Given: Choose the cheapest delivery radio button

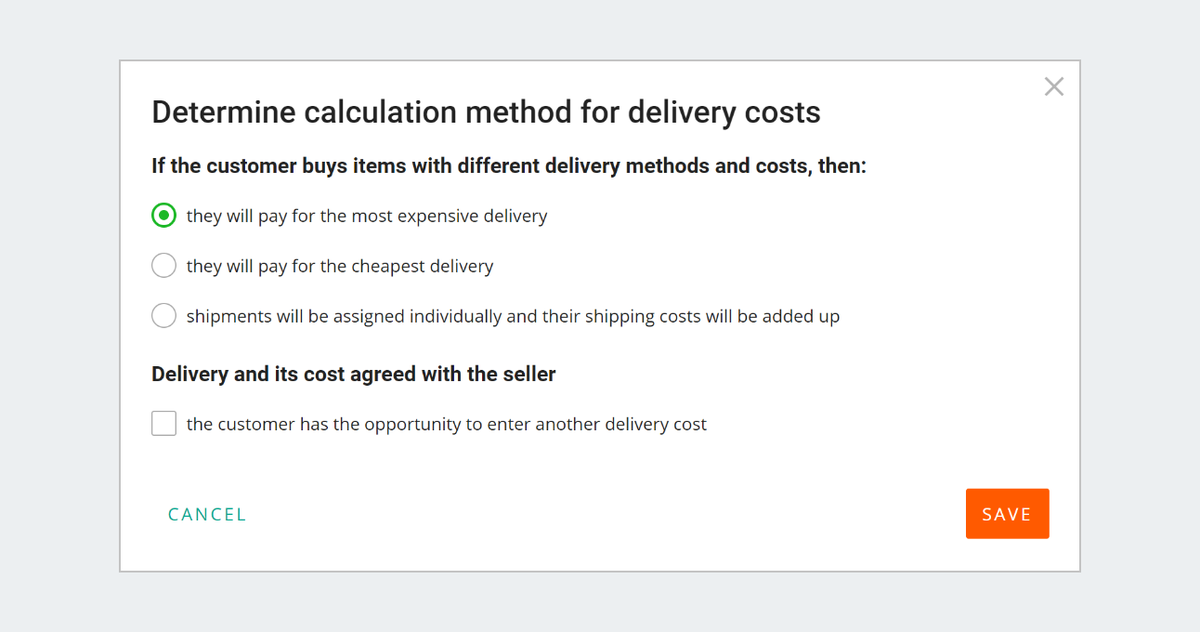Looking at the screenshot, I should [164, 265].
